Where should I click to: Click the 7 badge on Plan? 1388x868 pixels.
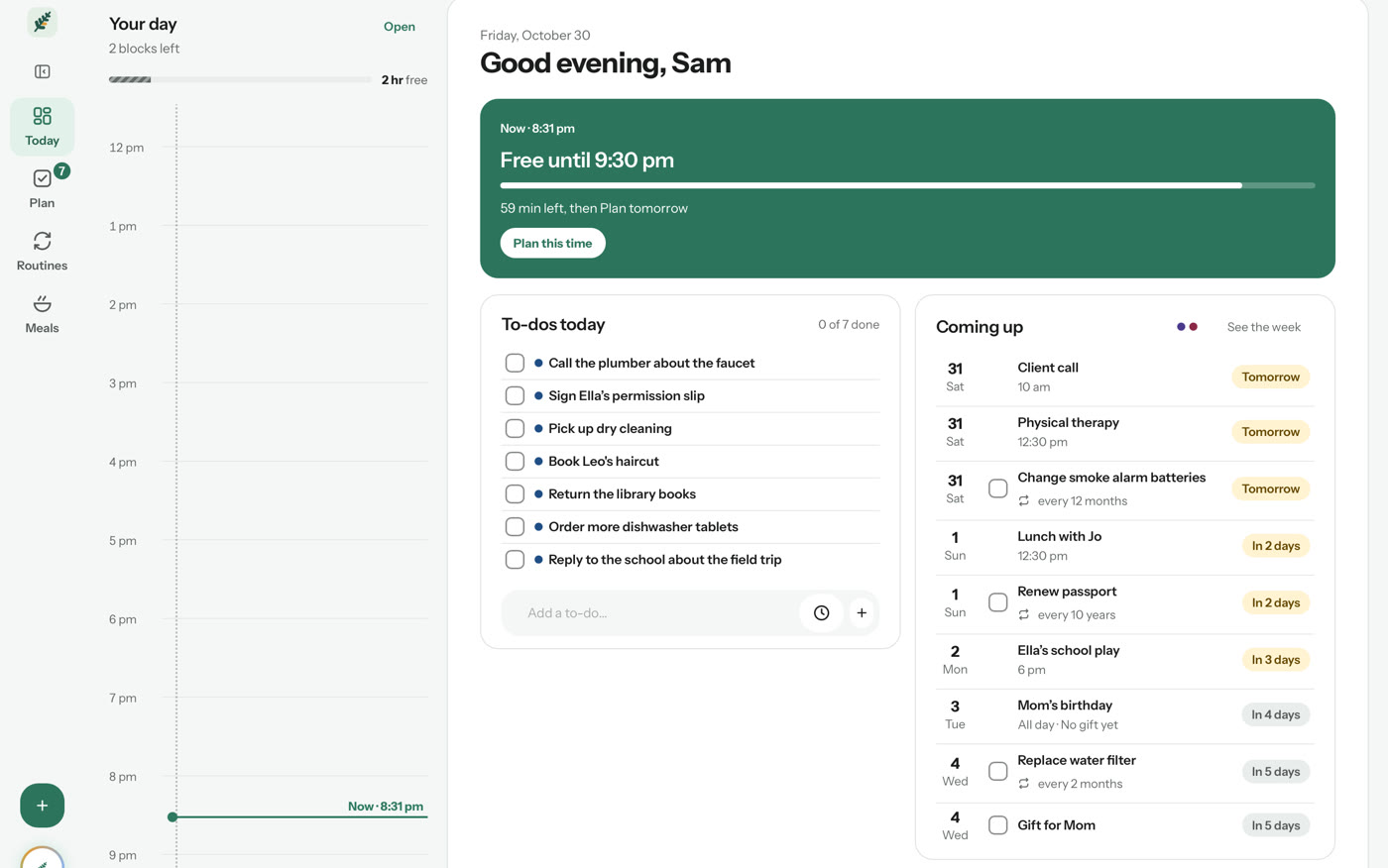pyautogui.click(x=61, y=170)
